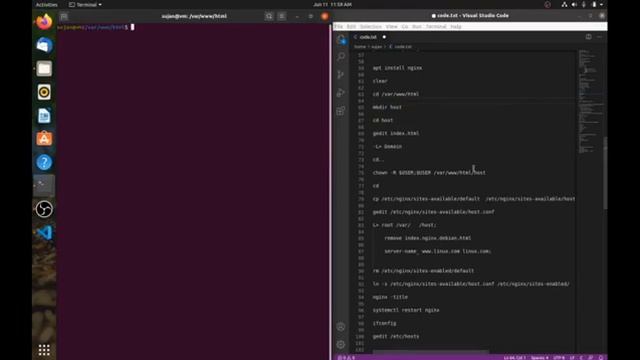Click the line 'systemctl restart nginx'
This screenshot has width=640, height=360.
click(406, 310)
